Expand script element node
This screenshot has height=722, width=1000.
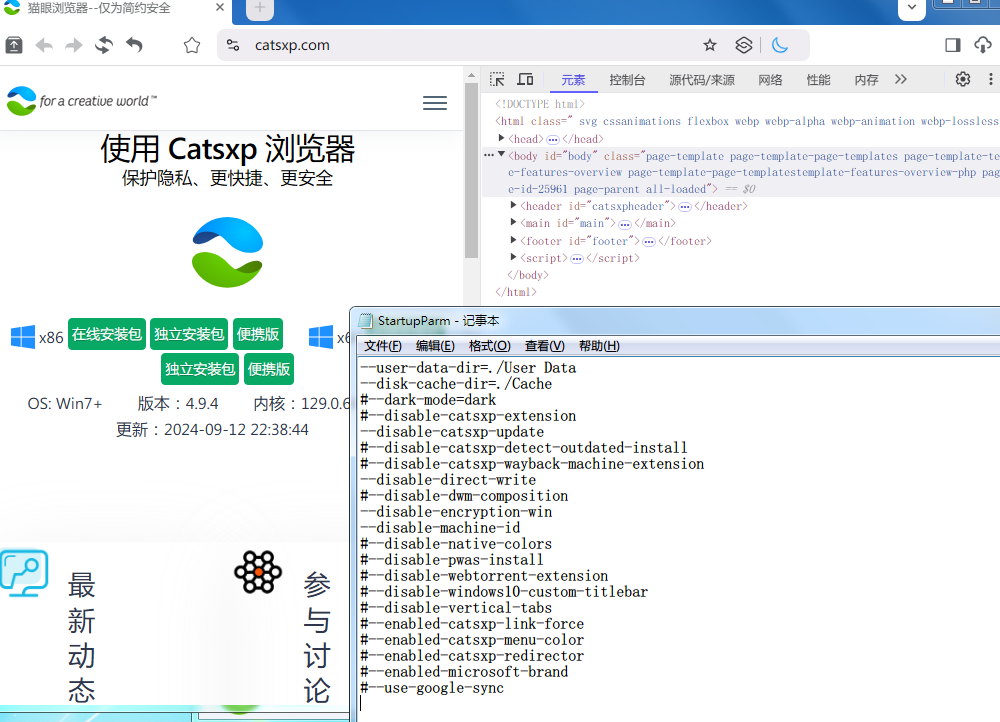tap(513, 257)
